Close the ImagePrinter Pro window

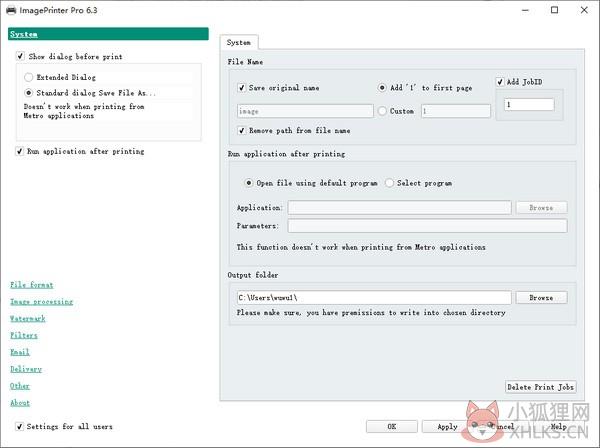[584, 10]
